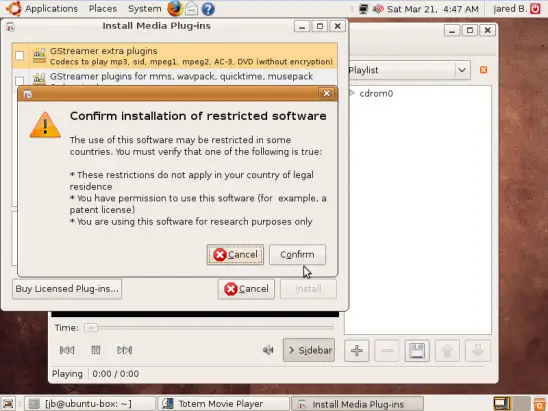Save the playlist to disk

click(417, 351)
